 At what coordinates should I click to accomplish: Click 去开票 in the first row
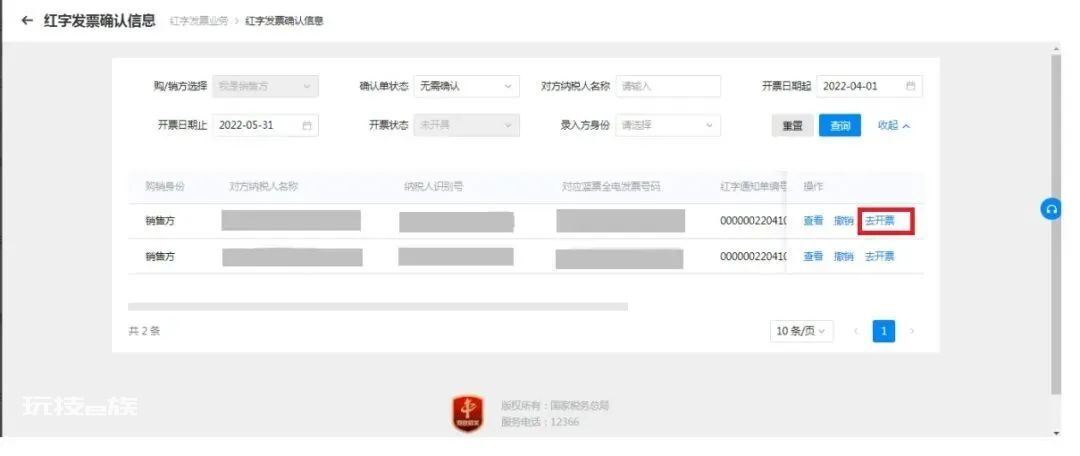coord(880,221)
